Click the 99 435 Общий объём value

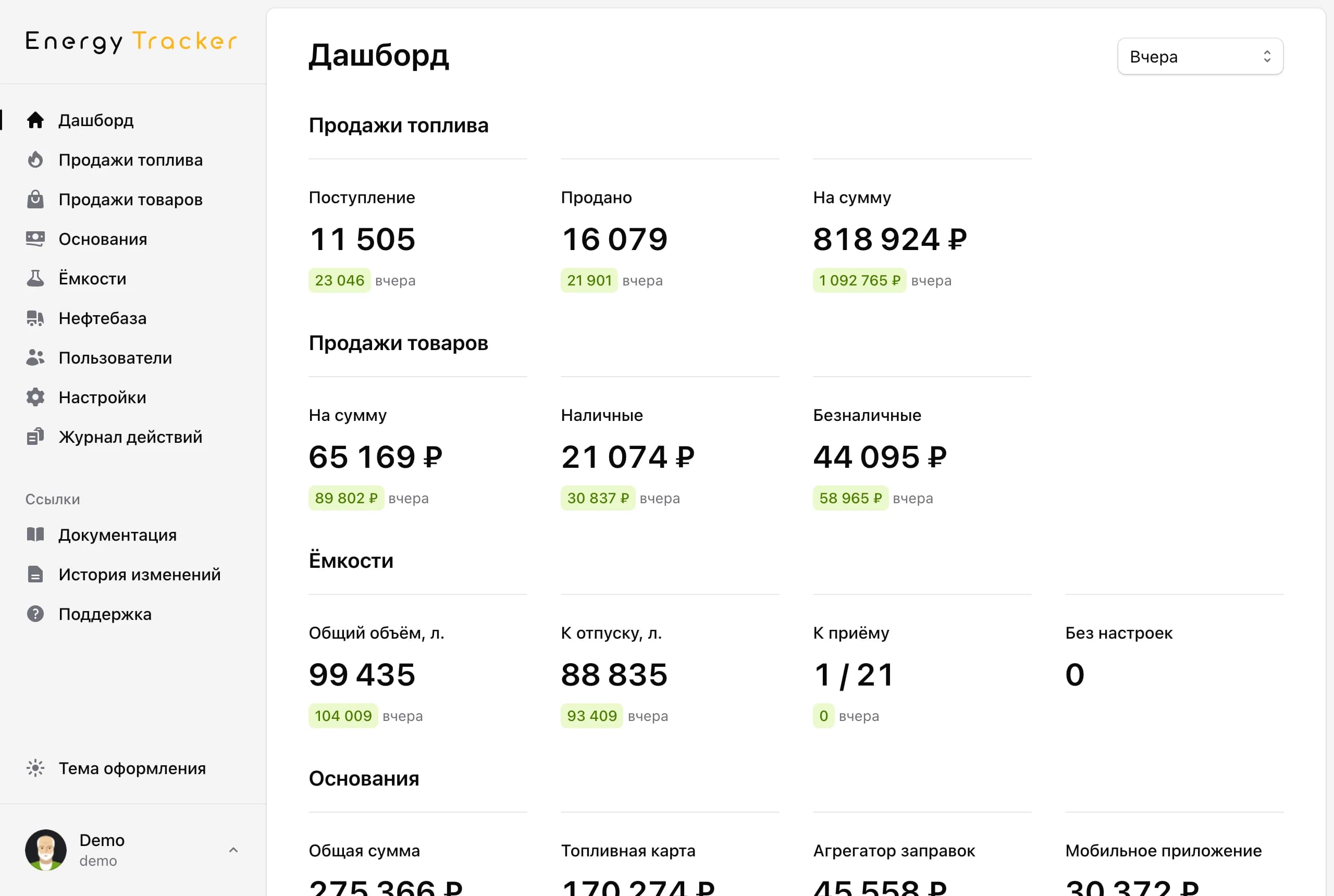[362, 674]
